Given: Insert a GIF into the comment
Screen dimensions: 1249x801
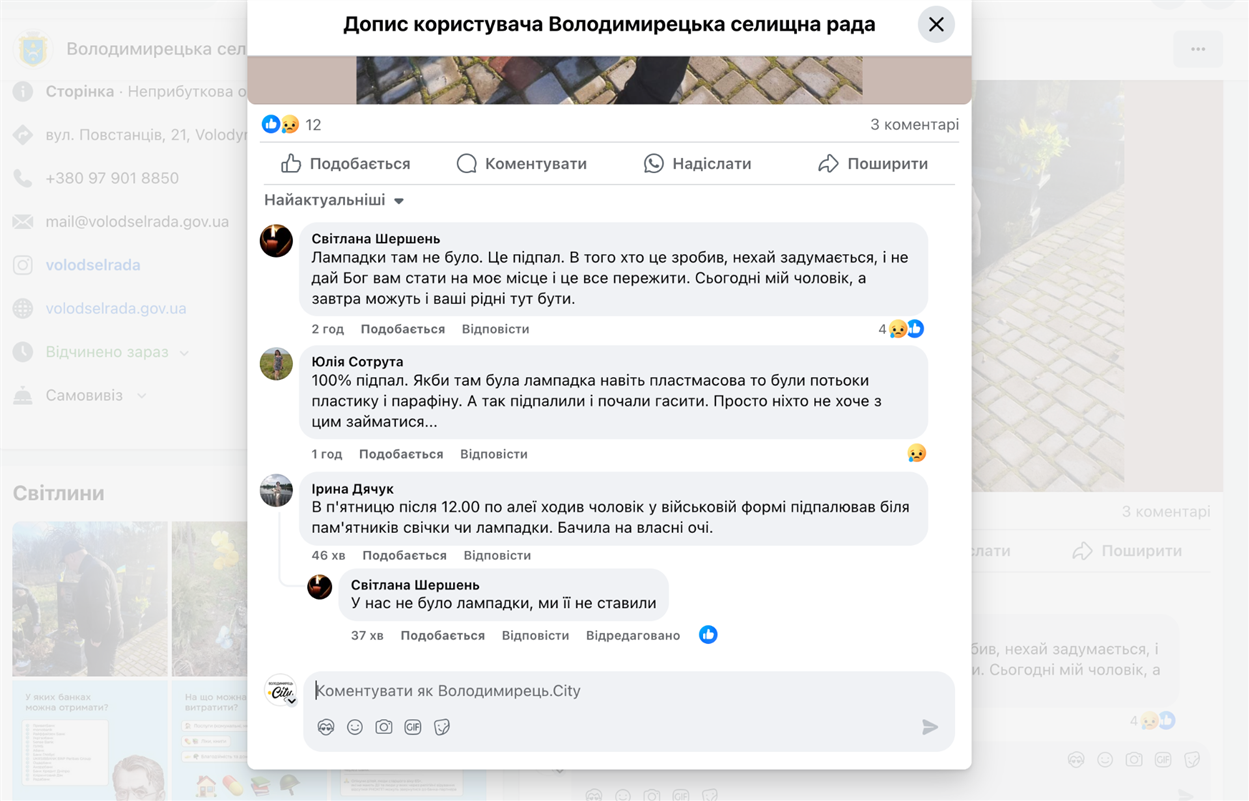Looking at the screenshot, I should click(413, 727).
